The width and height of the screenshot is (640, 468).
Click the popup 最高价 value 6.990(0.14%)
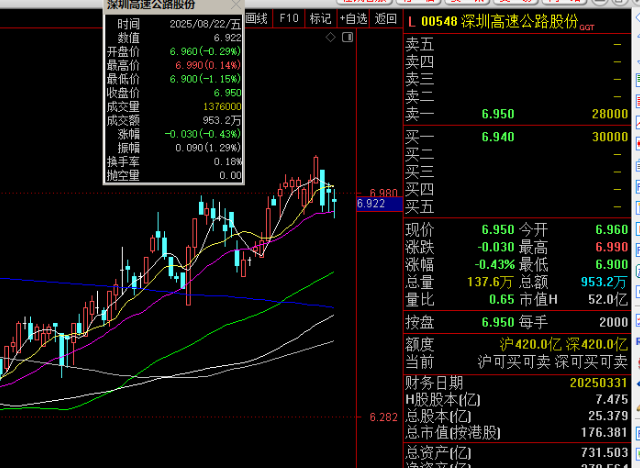(x=208, y=65)
